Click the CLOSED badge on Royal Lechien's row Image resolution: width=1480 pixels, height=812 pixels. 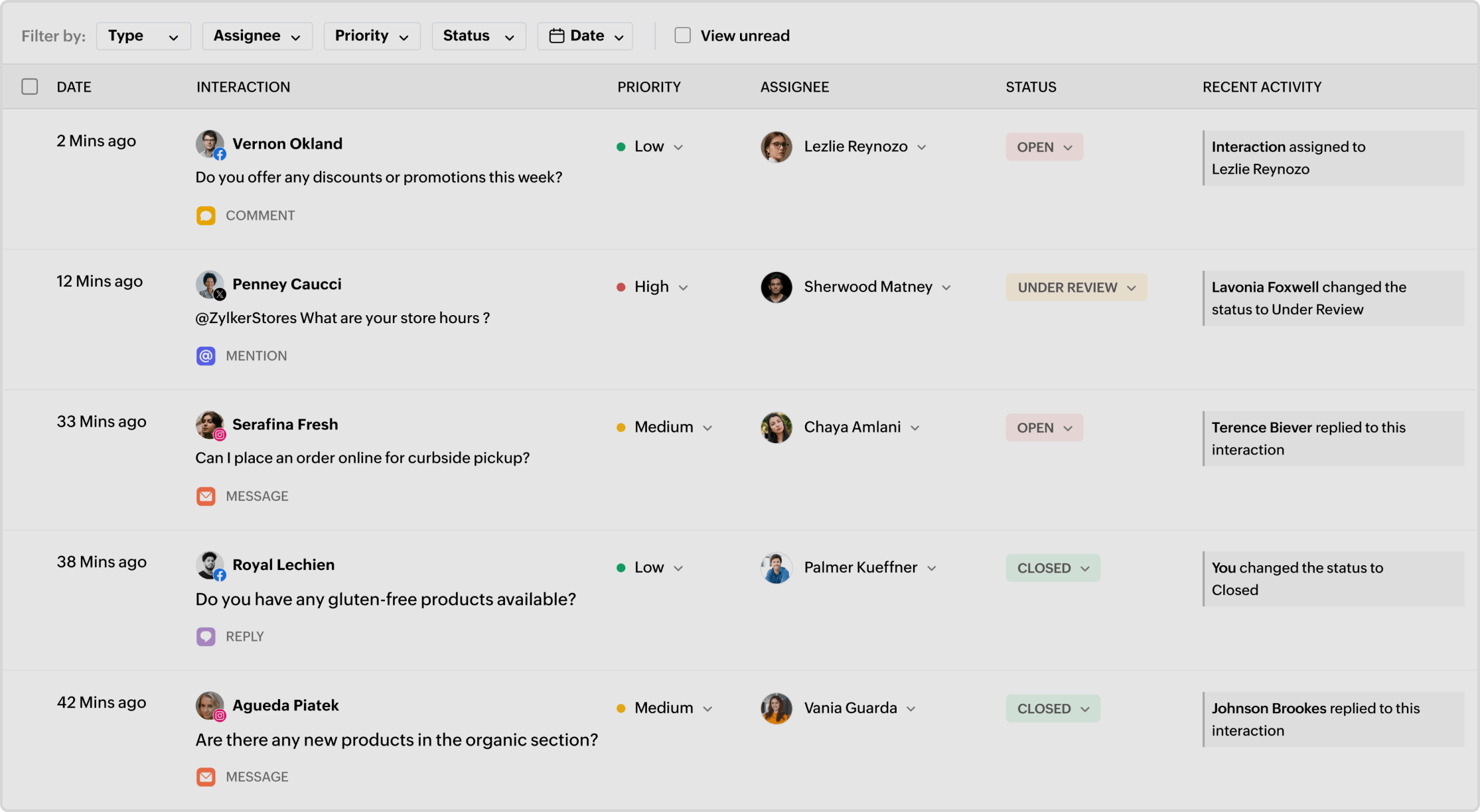[1053, 568]
